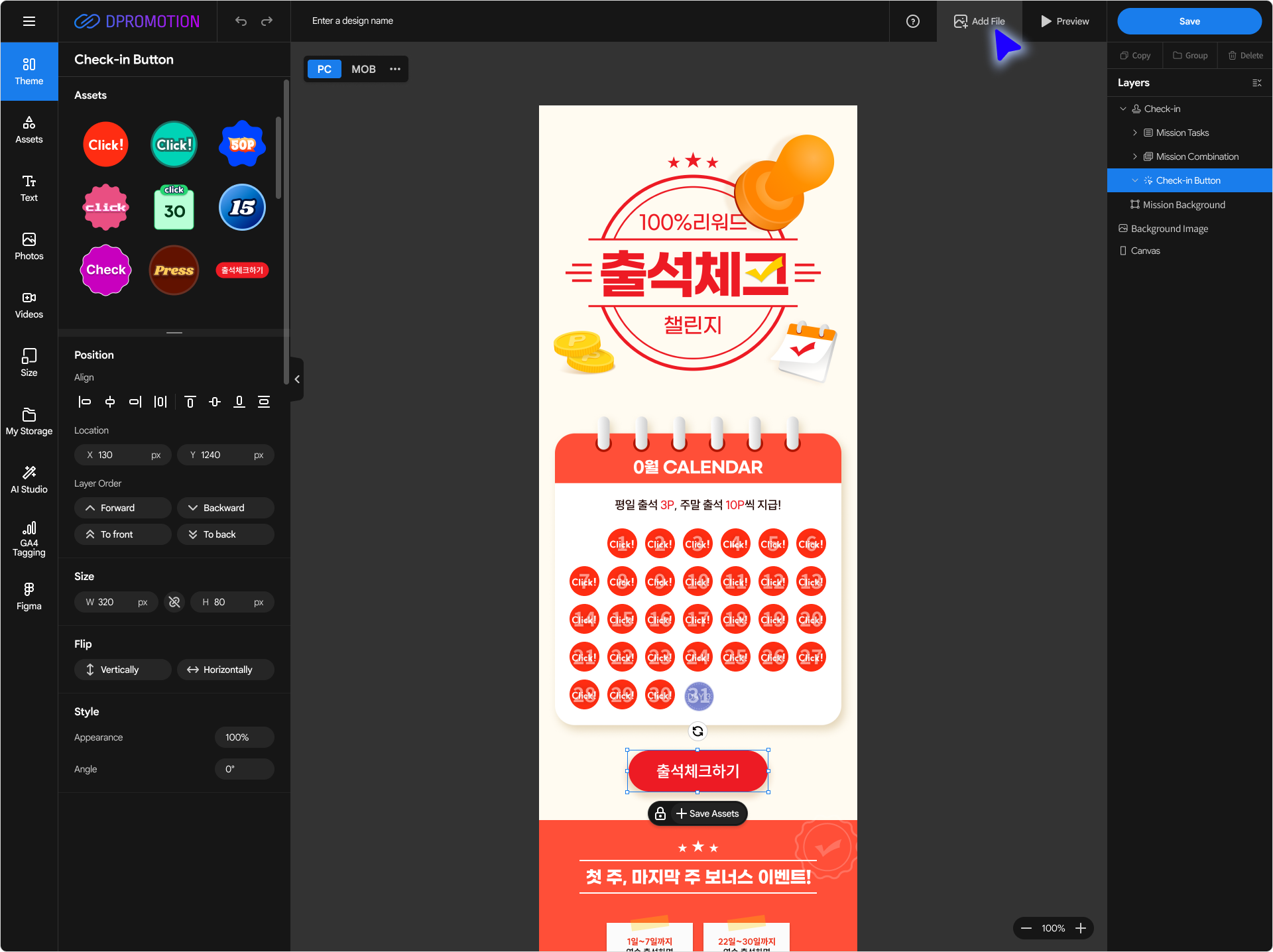This screenshot has height=952, width=1273.
Task: Collapse the Layers panel icon
Action: click(x=1256, y=83)
